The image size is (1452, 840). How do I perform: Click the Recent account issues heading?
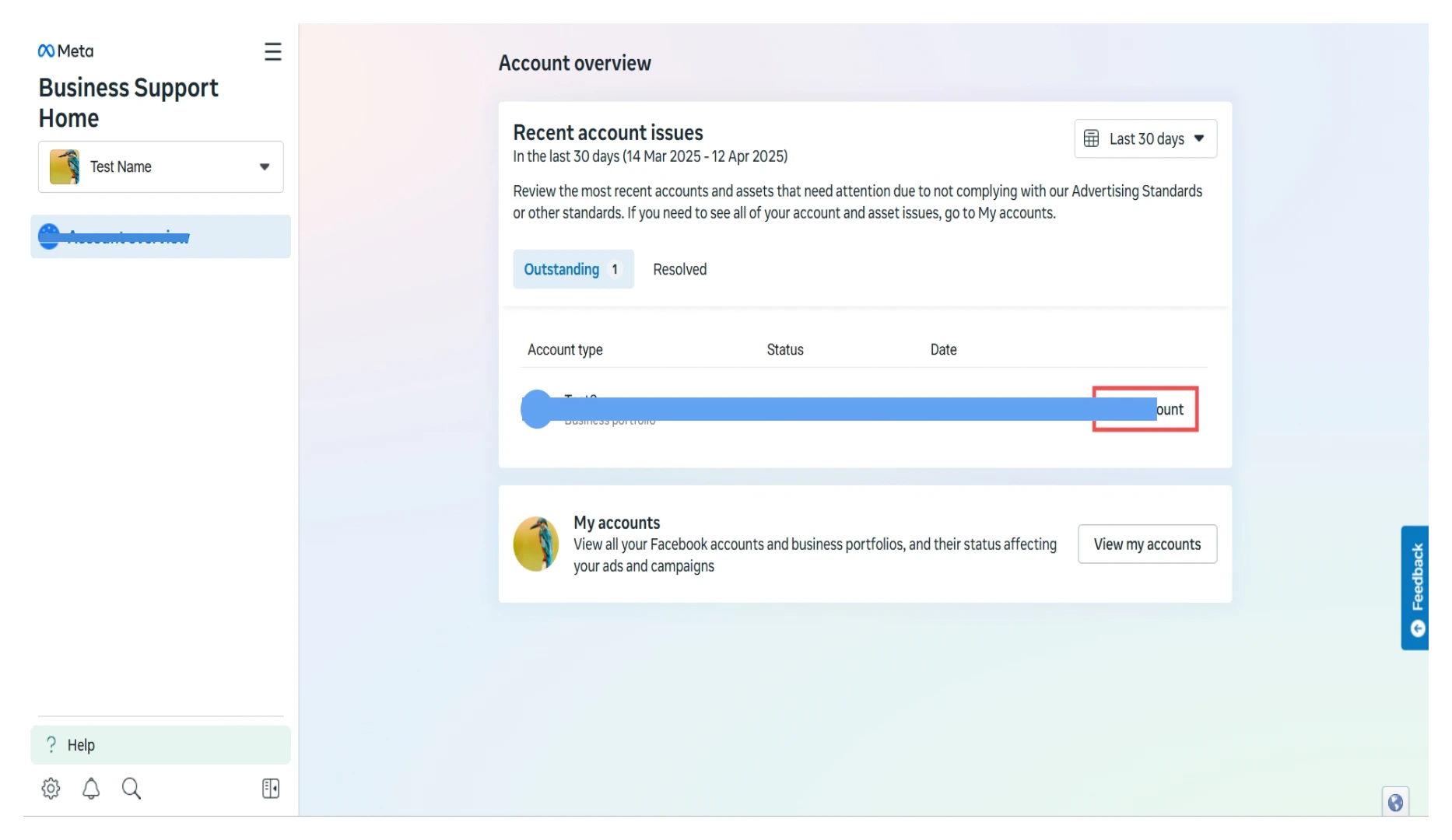[608, 132]
